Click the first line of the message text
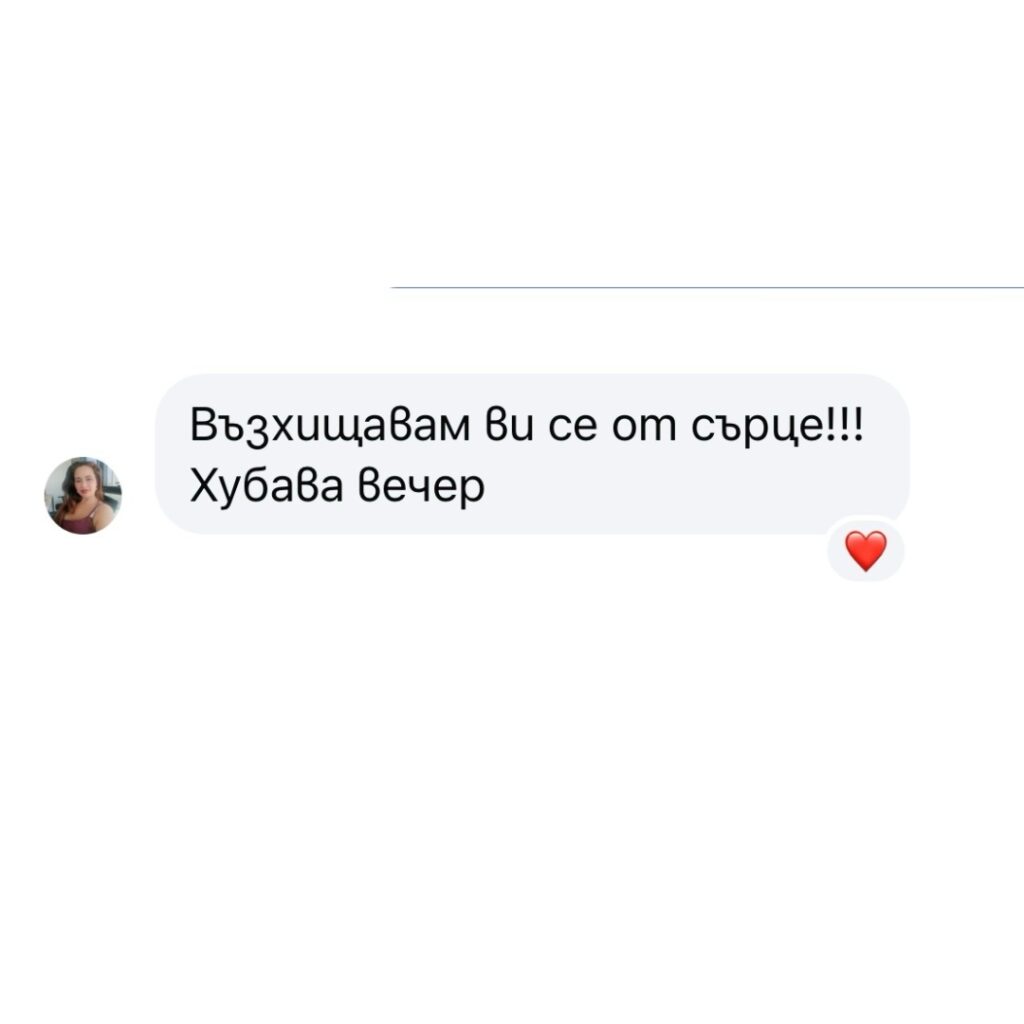Viewport: 1024px width, 1024px height. pos(526,427)
